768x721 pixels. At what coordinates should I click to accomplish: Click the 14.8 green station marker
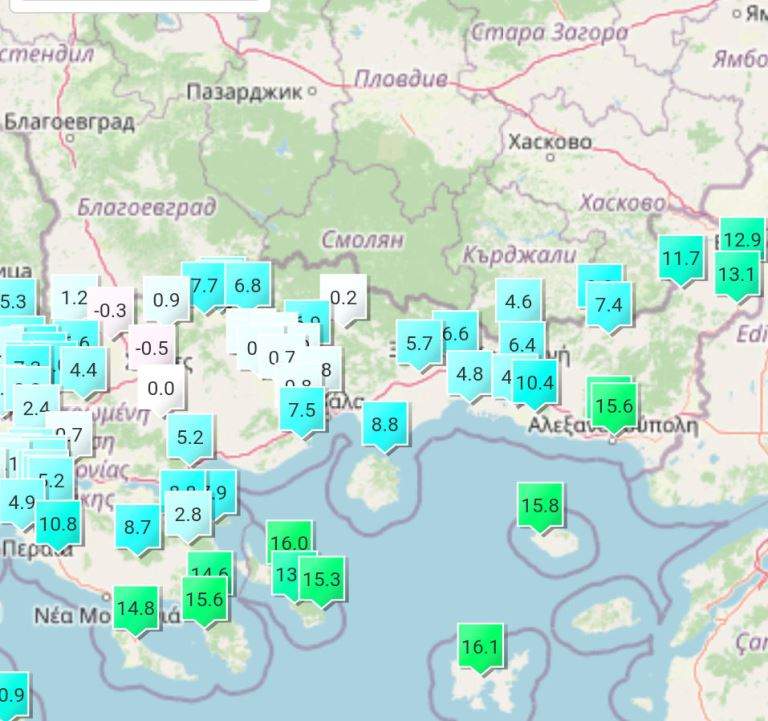[x=136, y=608]
